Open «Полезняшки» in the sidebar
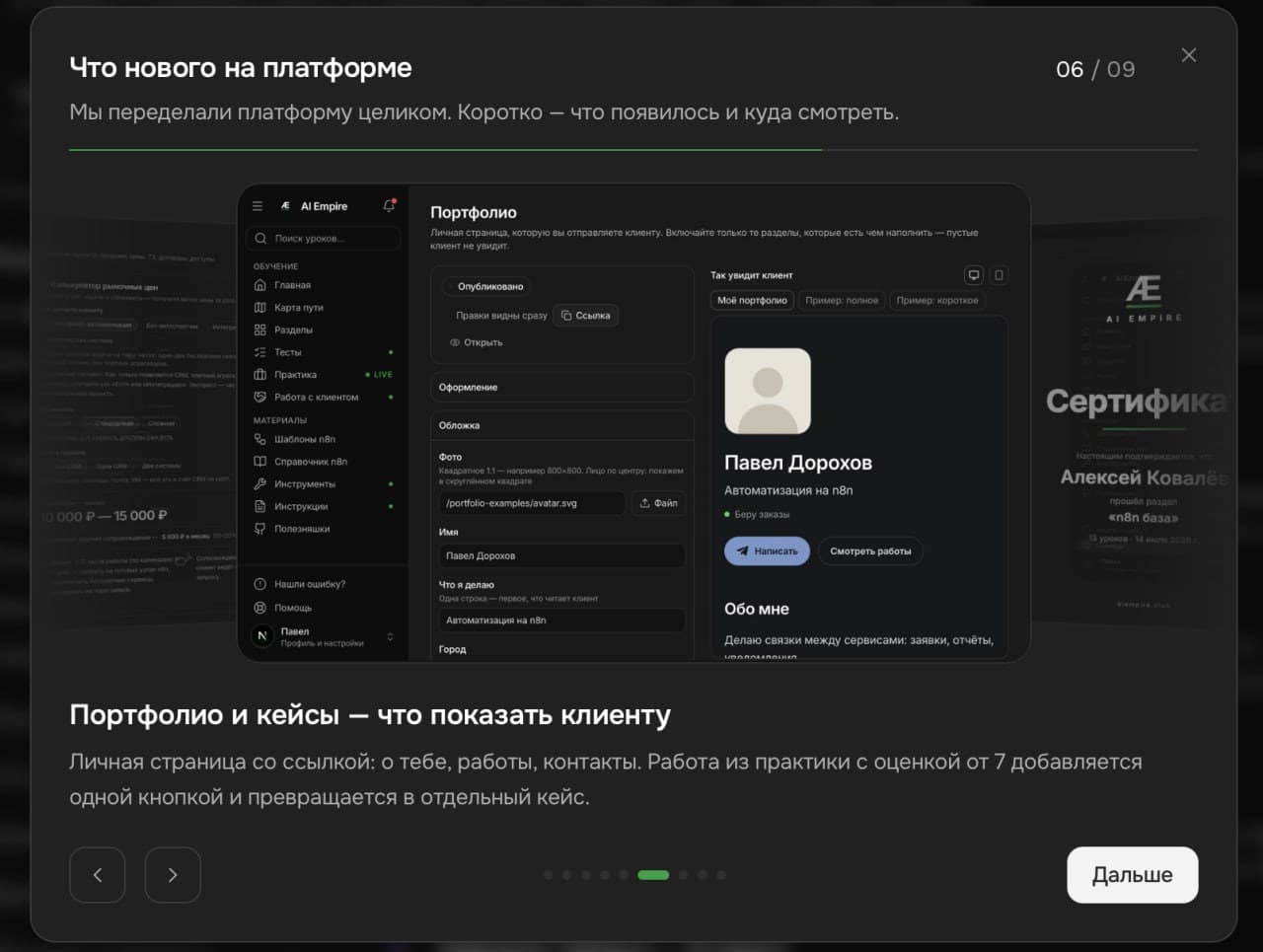 point(324,529)
